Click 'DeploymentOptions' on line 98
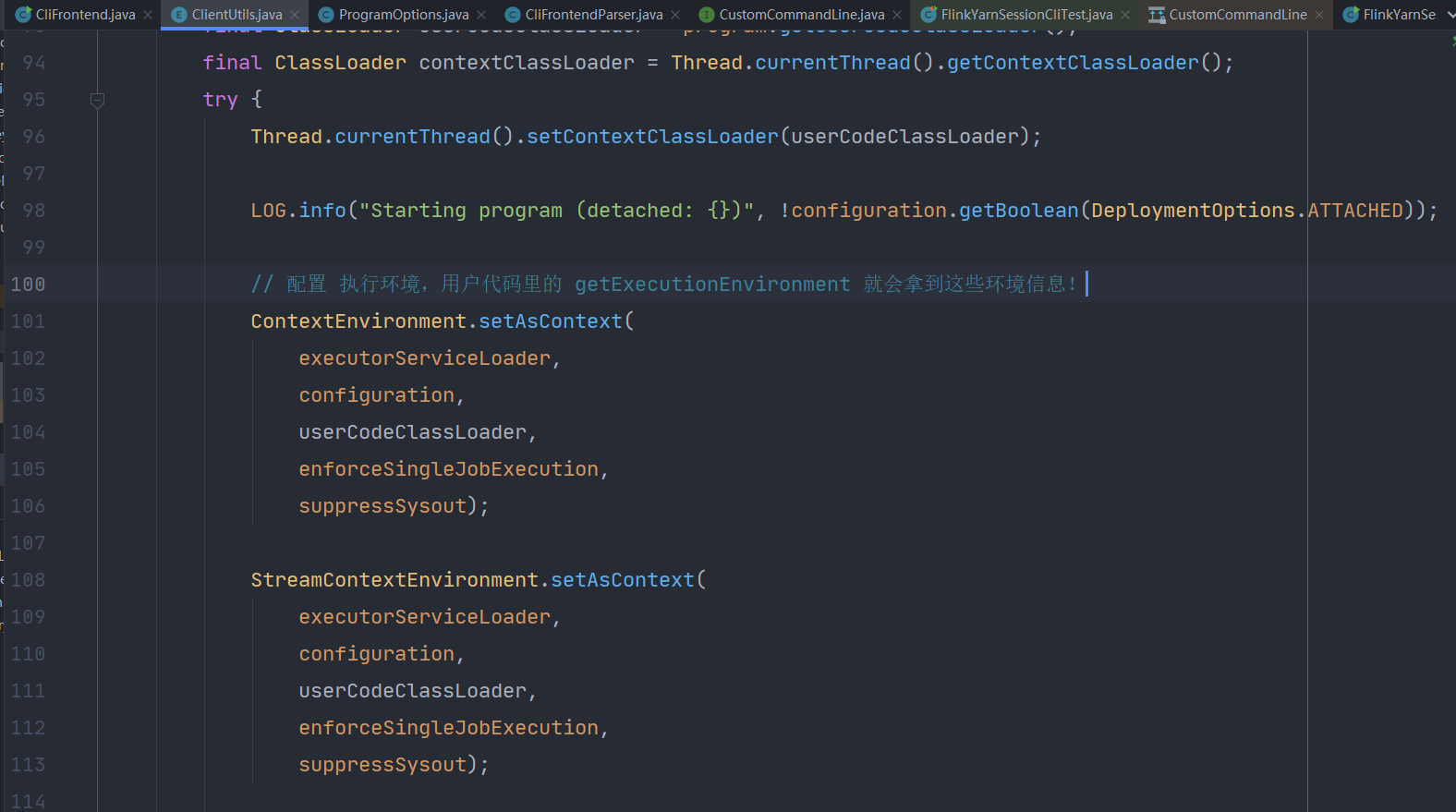 1193,211
